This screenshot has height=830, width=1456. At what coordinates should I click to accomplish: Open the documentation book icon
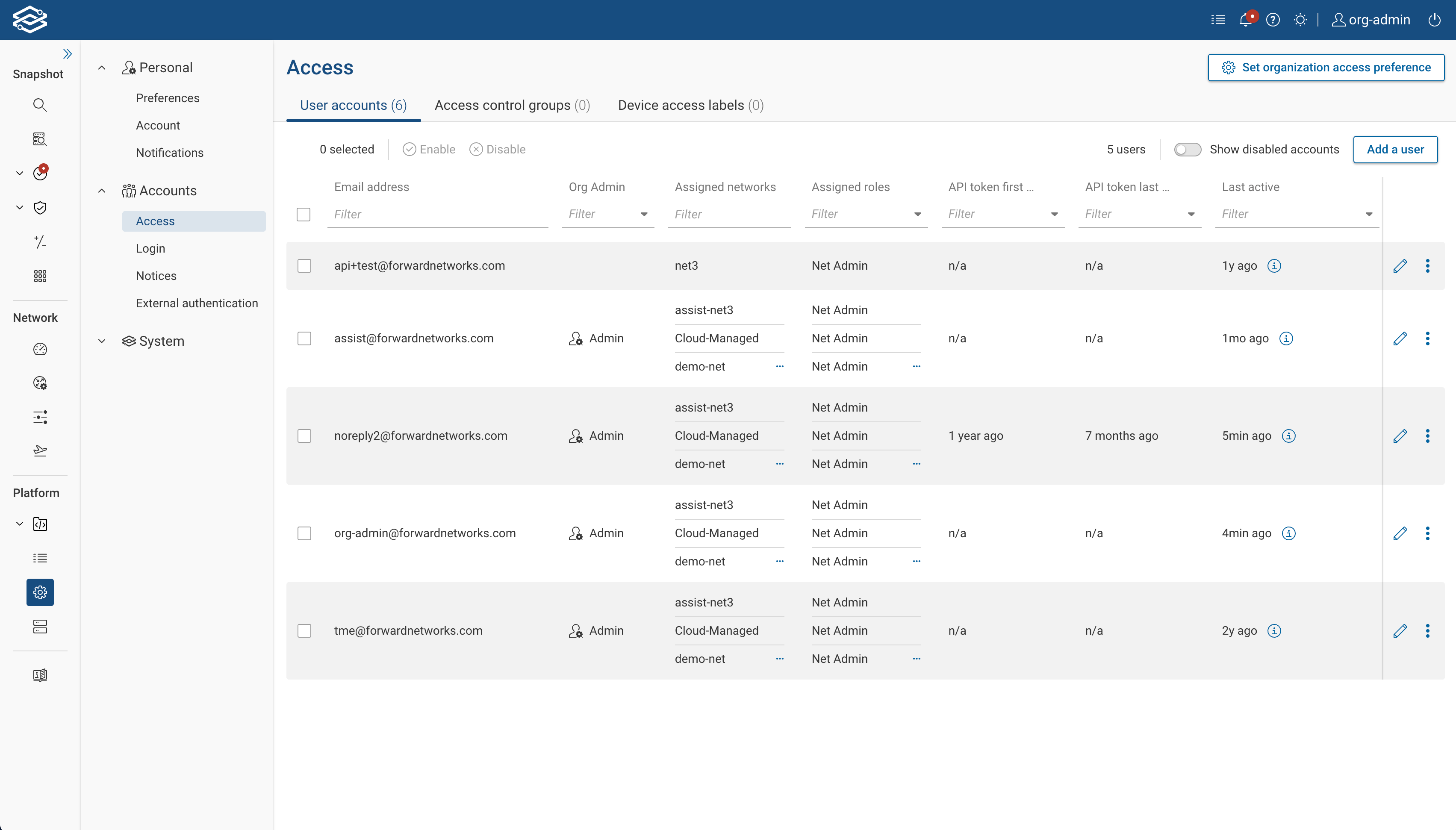click(40, 675)
